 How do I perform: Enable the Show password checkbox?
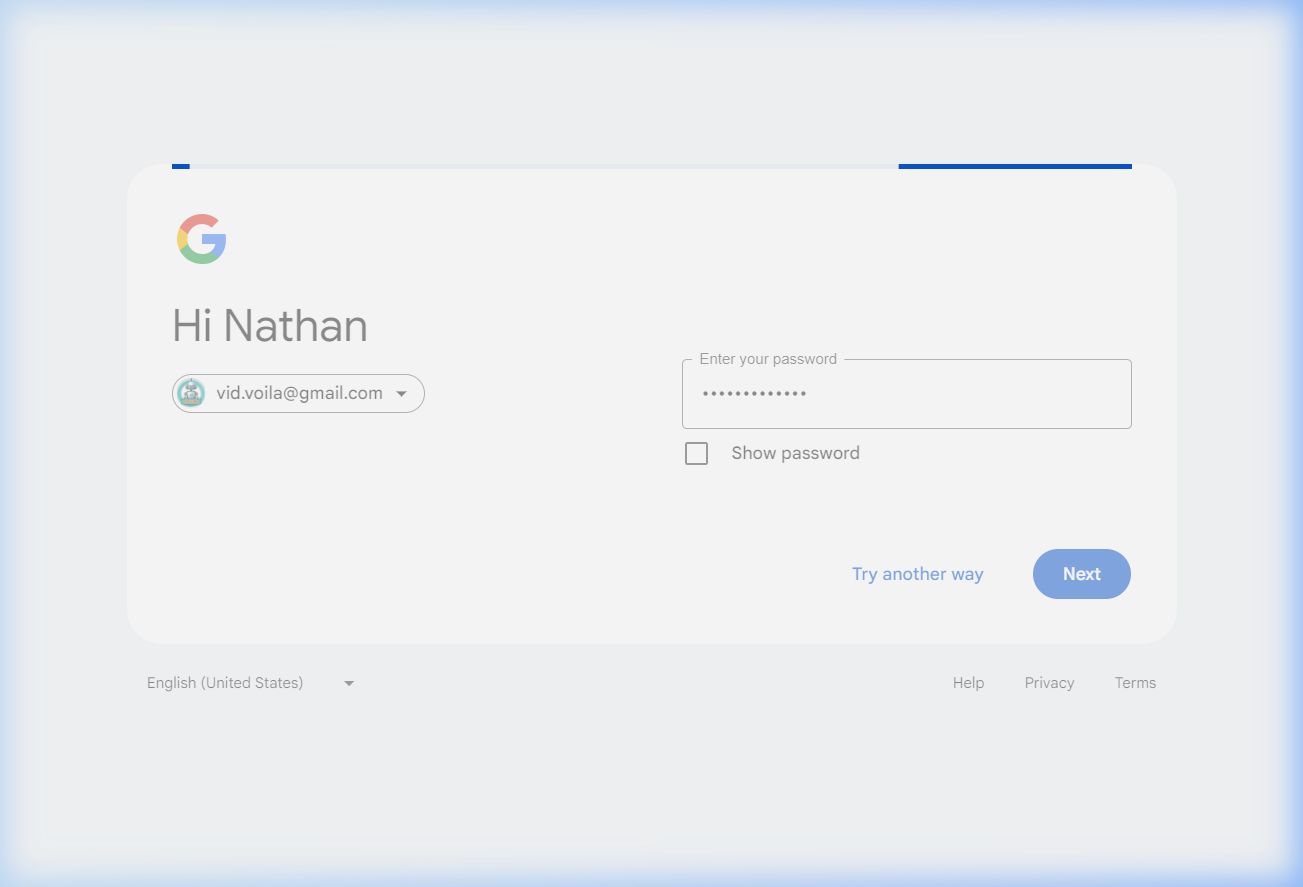click(x=696, y=454)
